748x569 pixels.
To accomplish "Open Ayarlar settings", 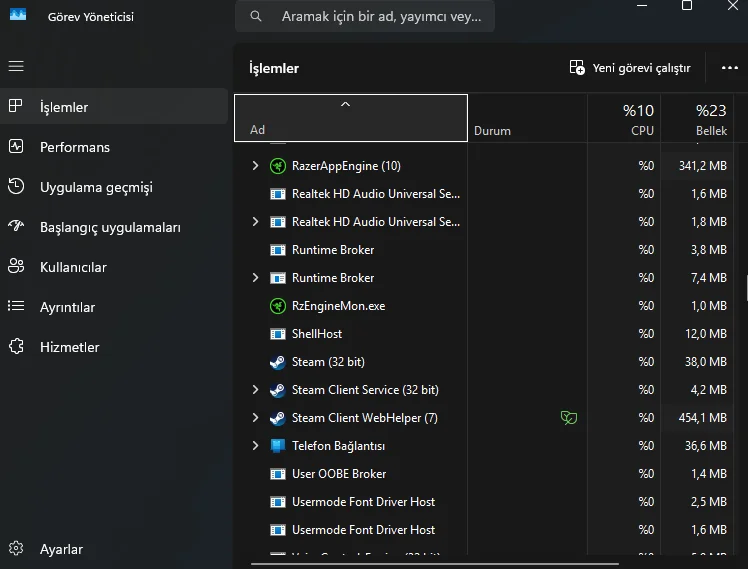I will (60, 549).
